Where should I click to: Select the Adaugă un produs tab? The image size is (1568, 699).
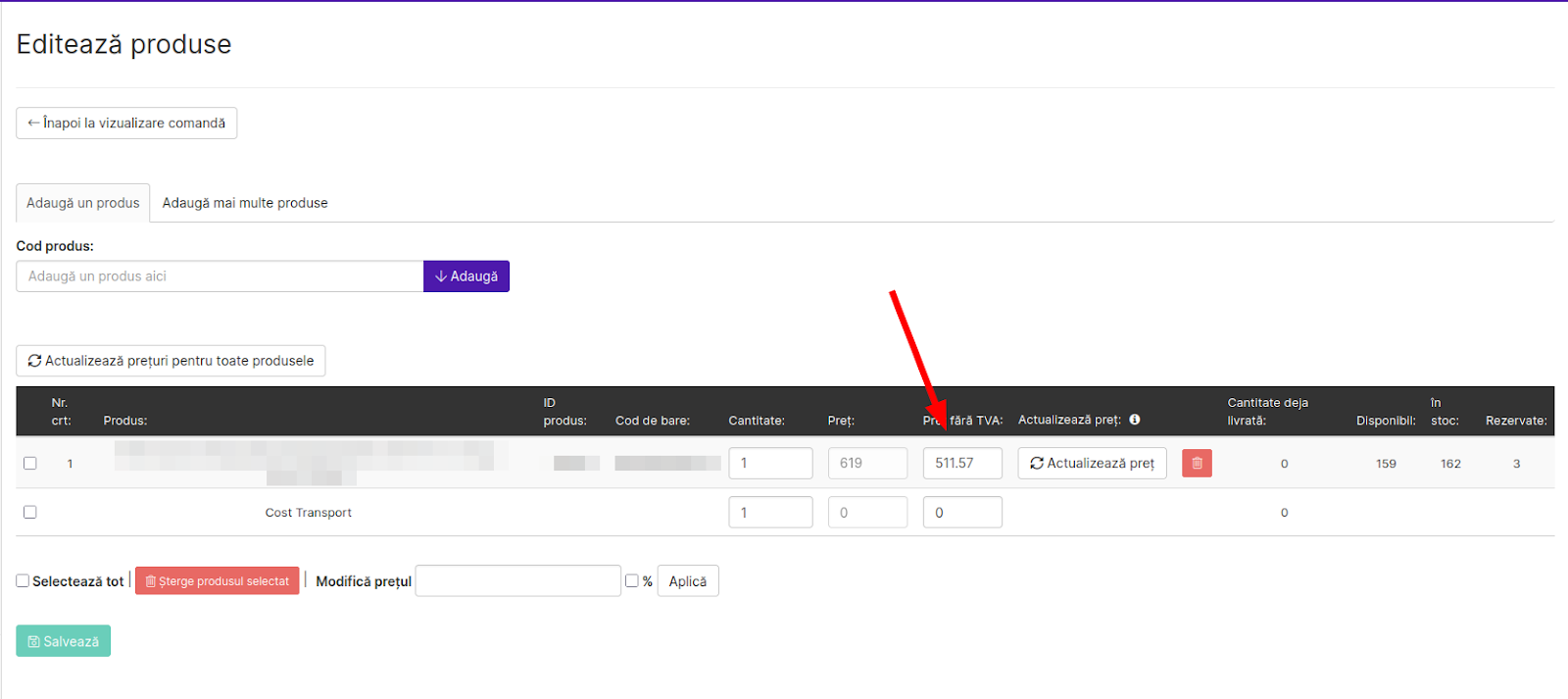pyautogui.click(x=83, y=203)
